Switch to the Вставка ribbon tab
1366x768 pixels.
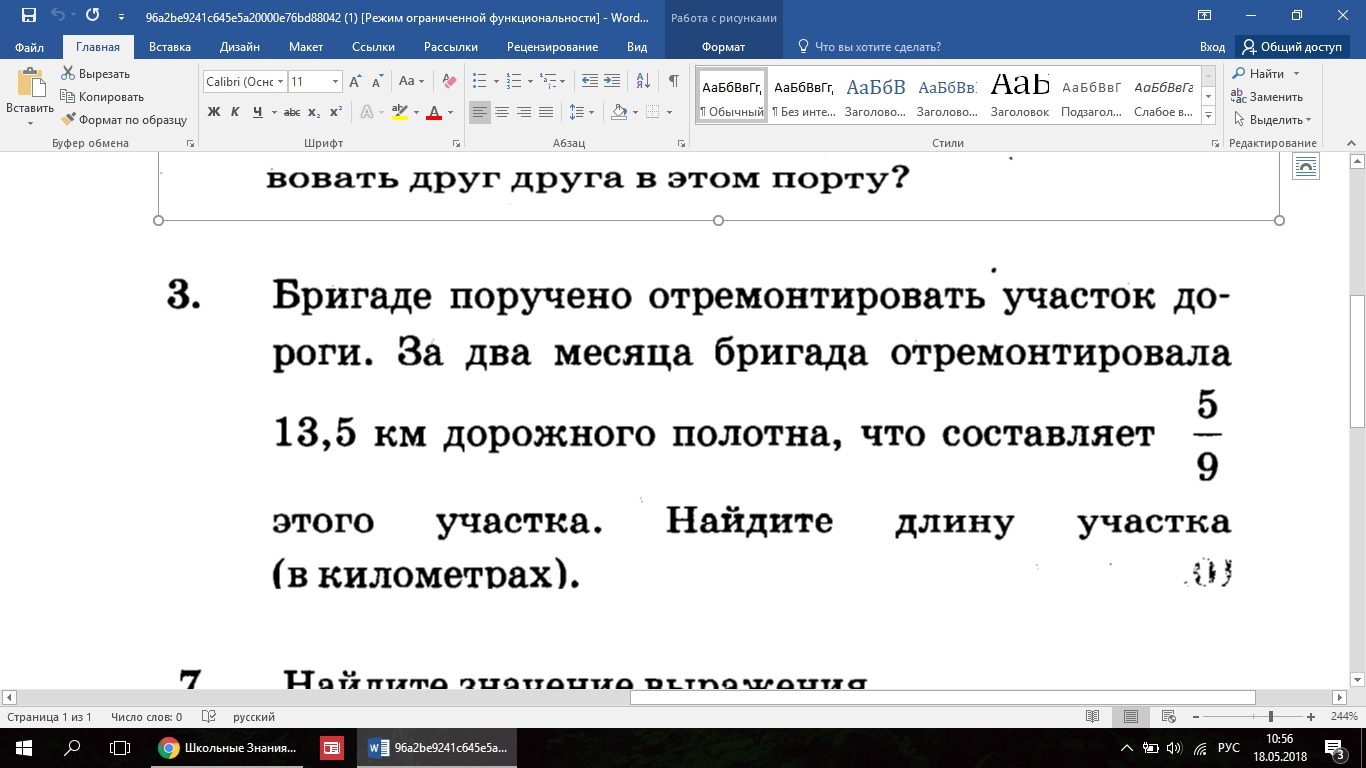(170, 47)
